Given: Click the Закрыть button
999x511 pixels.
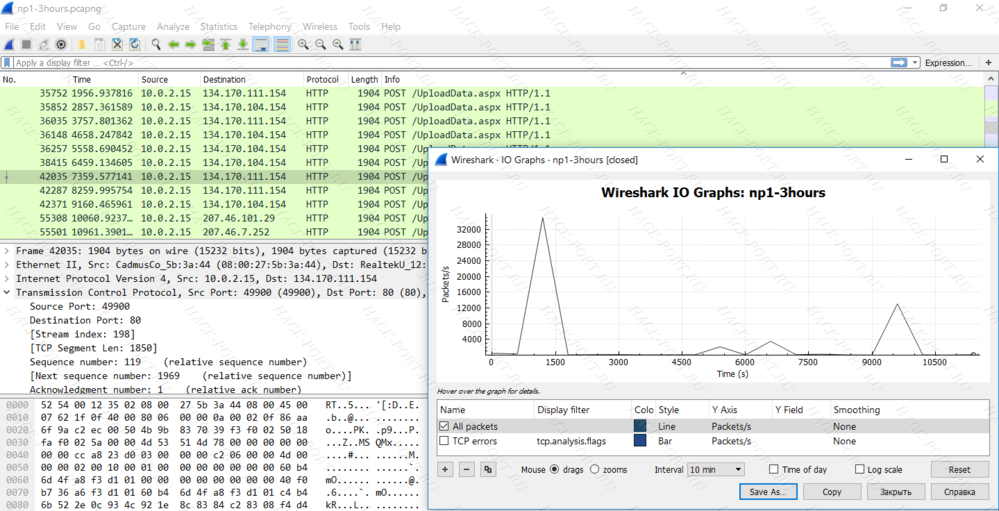Looking at the screenshot, I should click(x=896, y=492).
